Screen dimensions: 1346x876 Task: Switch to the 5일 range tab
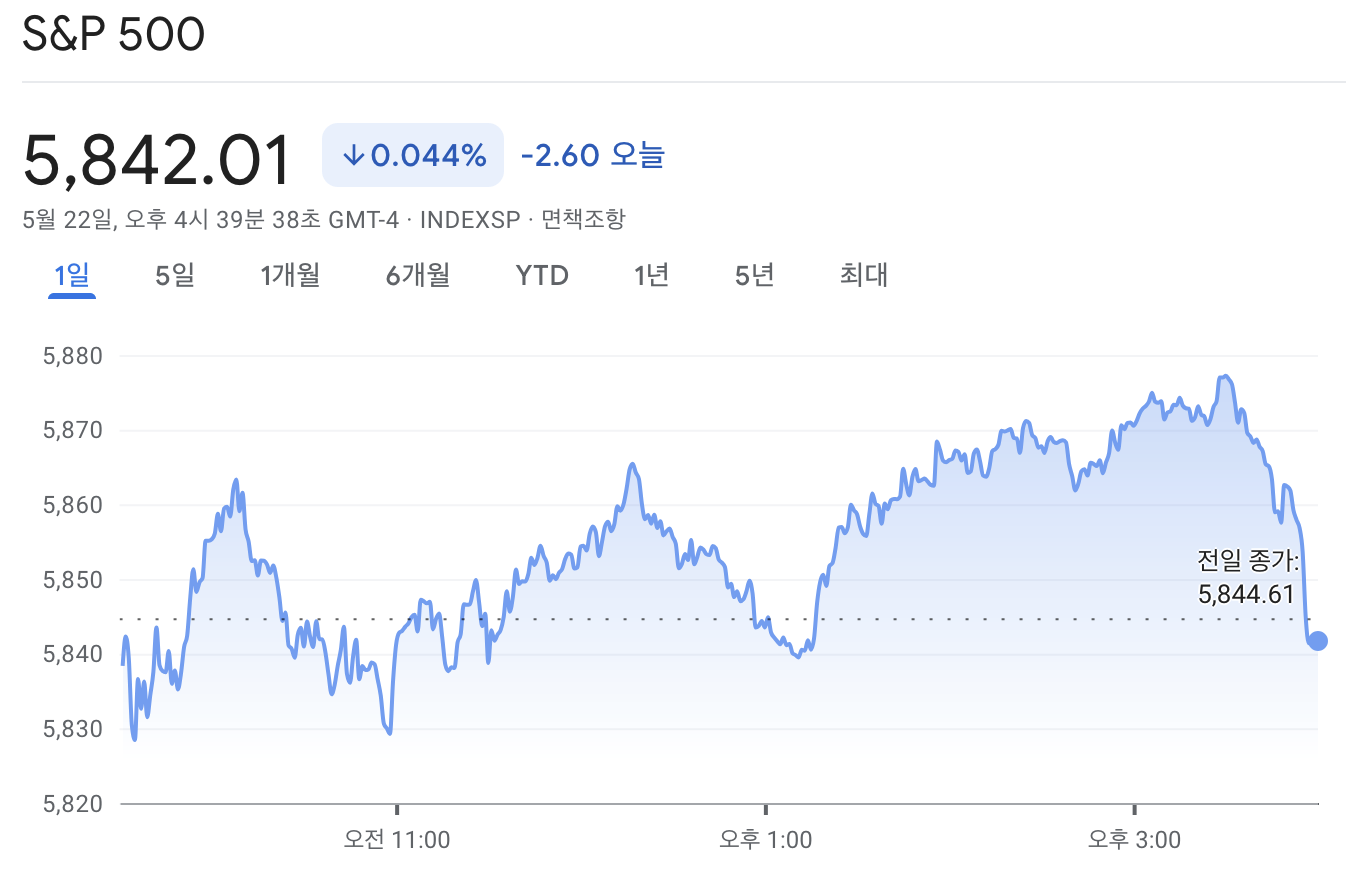(x=175, y=275)
